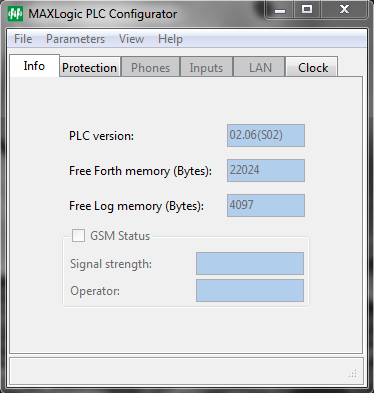374x393 pixels.
Task: Switch to the Protection tab
Action: click(90, 68)
